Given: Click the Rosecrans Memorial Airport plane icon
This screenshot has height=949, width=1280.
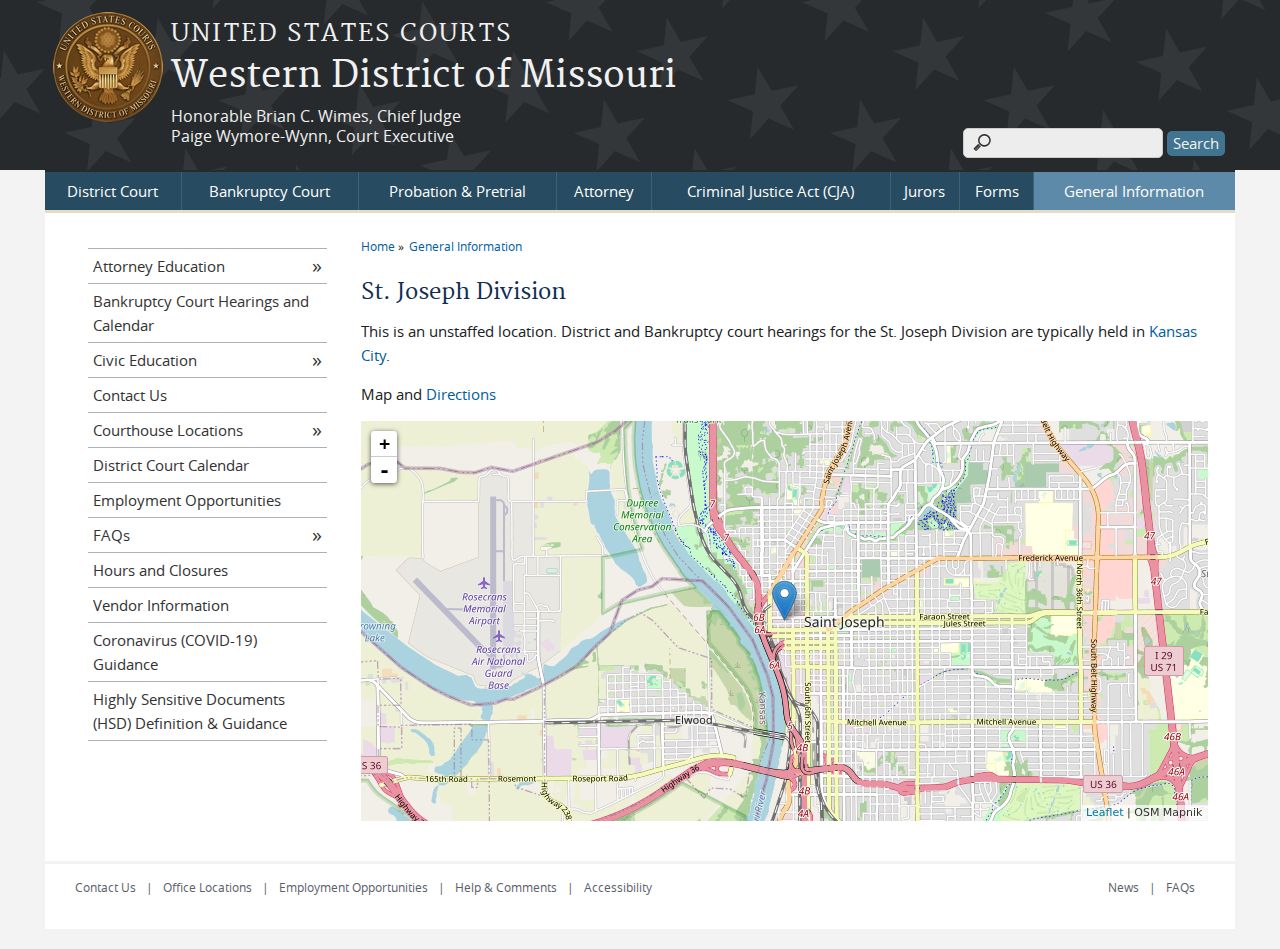Looking at the screenshot, I should click(x=484, y=583).
